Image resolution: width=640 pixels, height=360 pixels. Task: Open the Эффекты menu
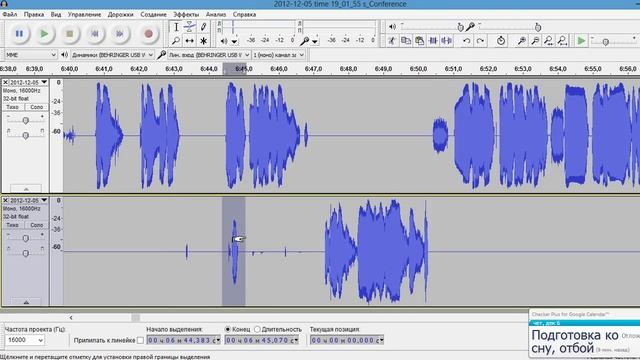pyautogui.click(x=186, y=14)
